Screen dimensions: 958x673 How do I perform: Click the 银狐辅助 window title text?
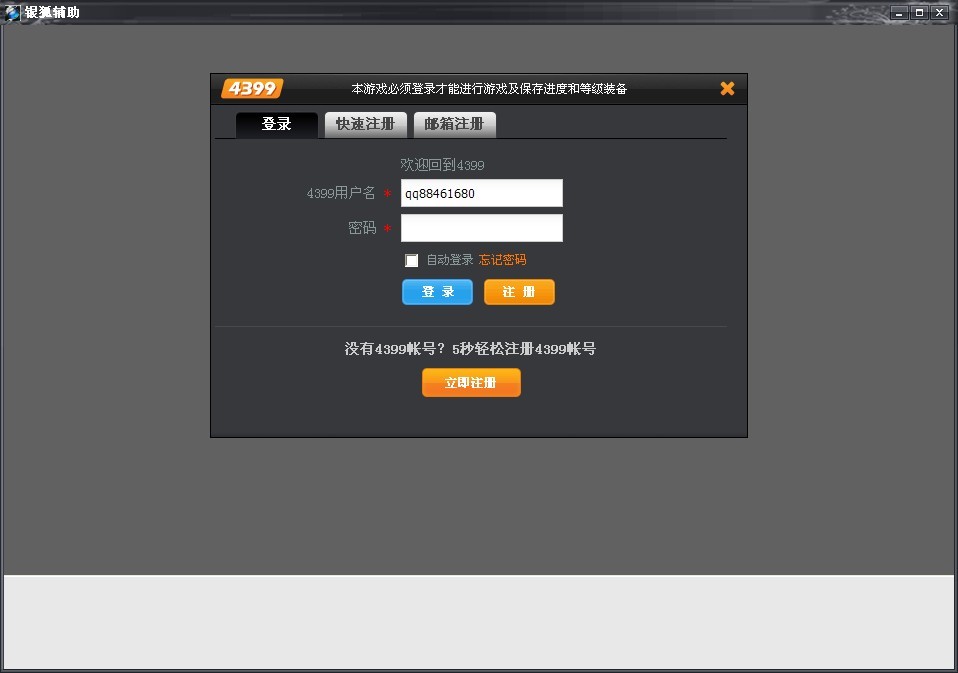pyautogui.click(x=53, y=12)
